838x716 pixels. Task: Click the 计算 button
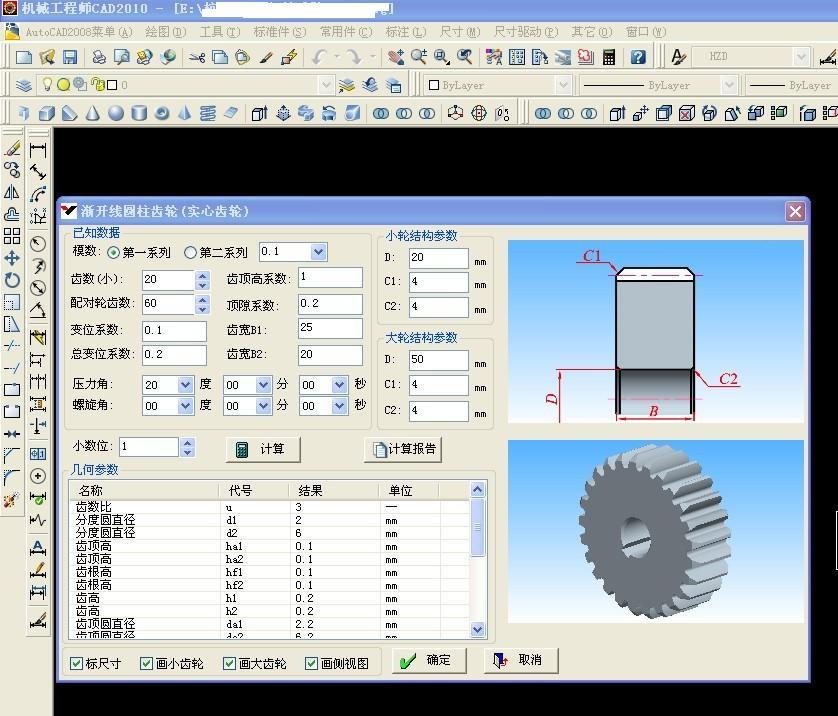262,450
